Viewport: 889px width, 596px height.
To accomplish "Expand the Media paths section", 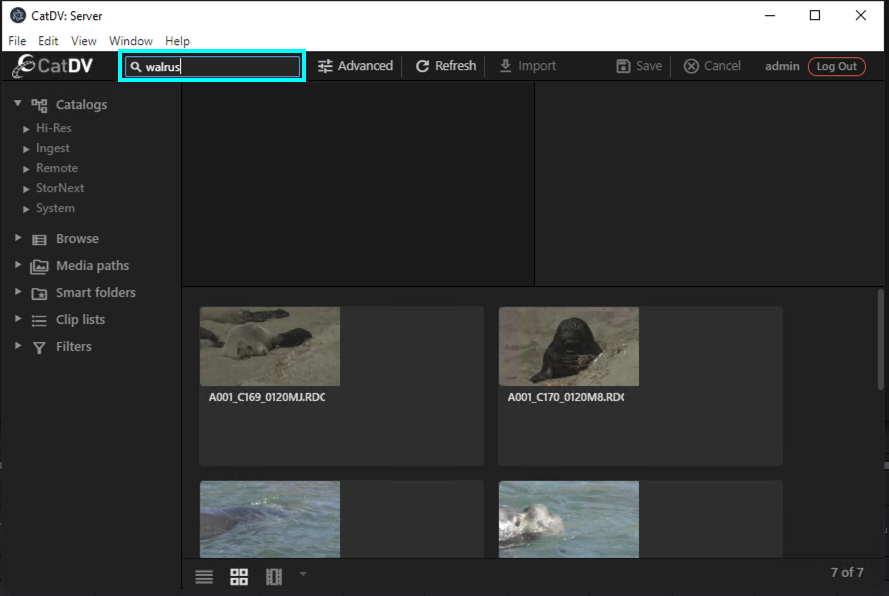I will (x=18, y=264).
